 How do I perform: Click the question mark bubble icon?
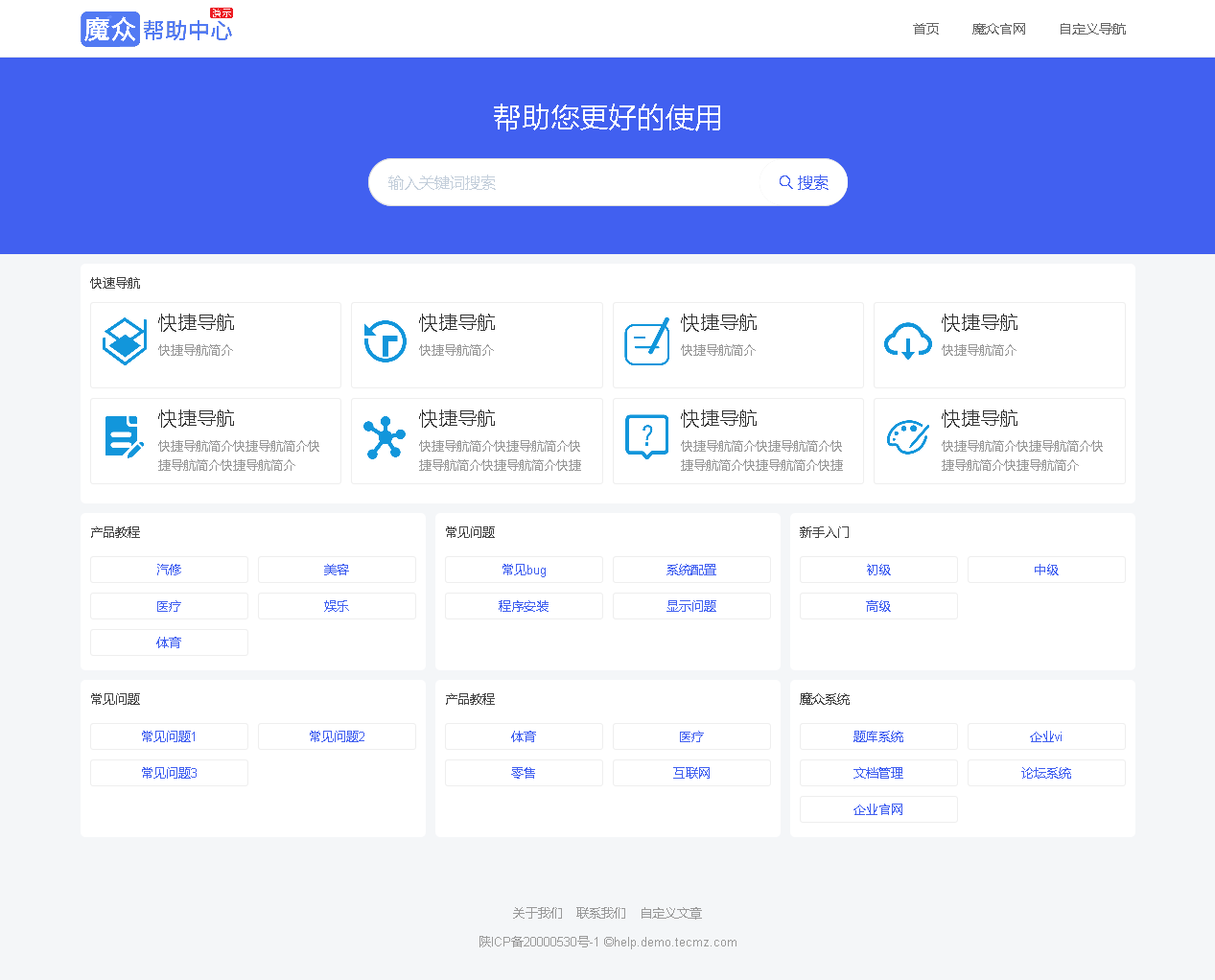click(646, 436)
